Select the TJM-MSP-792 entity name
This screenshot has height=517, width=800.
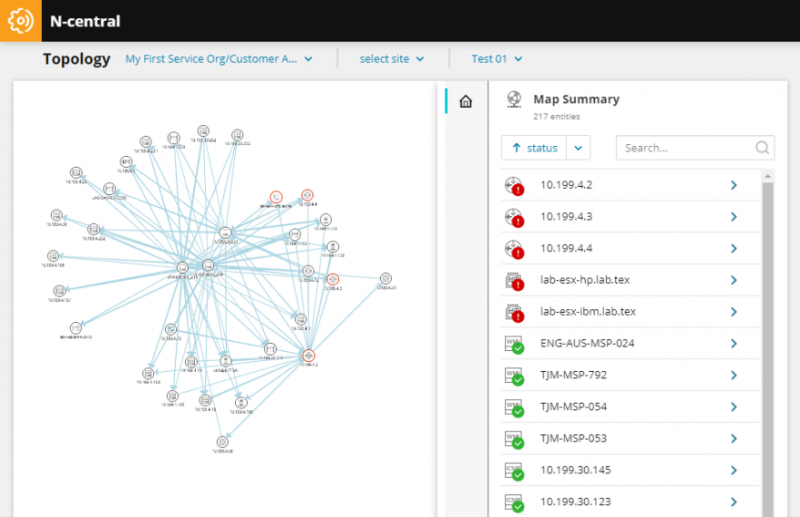tap(573, 375)
